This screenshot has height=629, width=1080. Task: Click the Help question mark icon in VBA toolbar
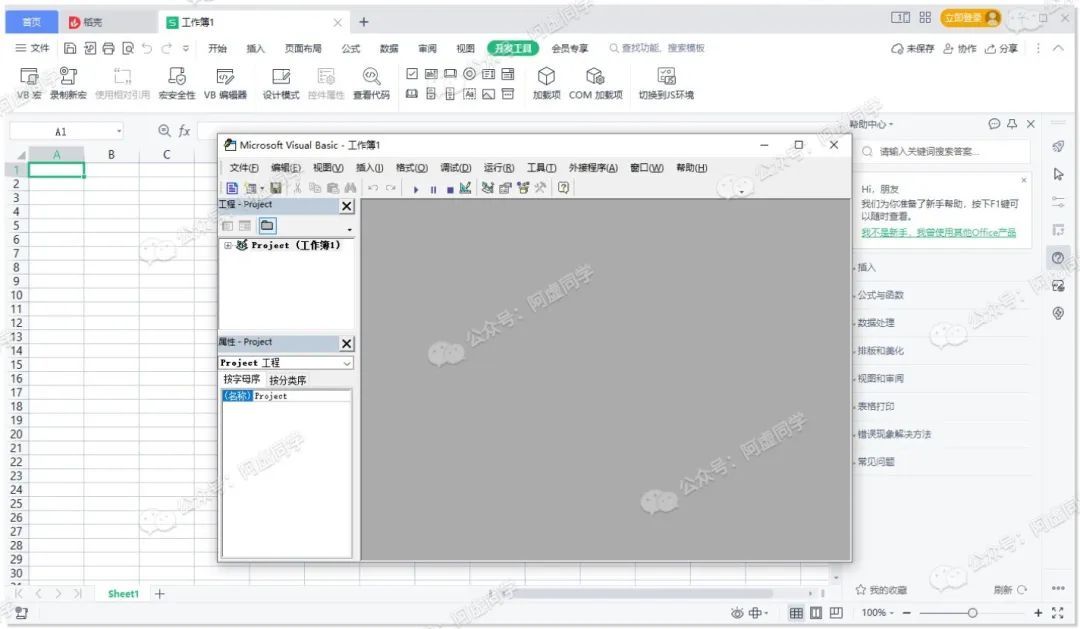[x=564, y=188]
